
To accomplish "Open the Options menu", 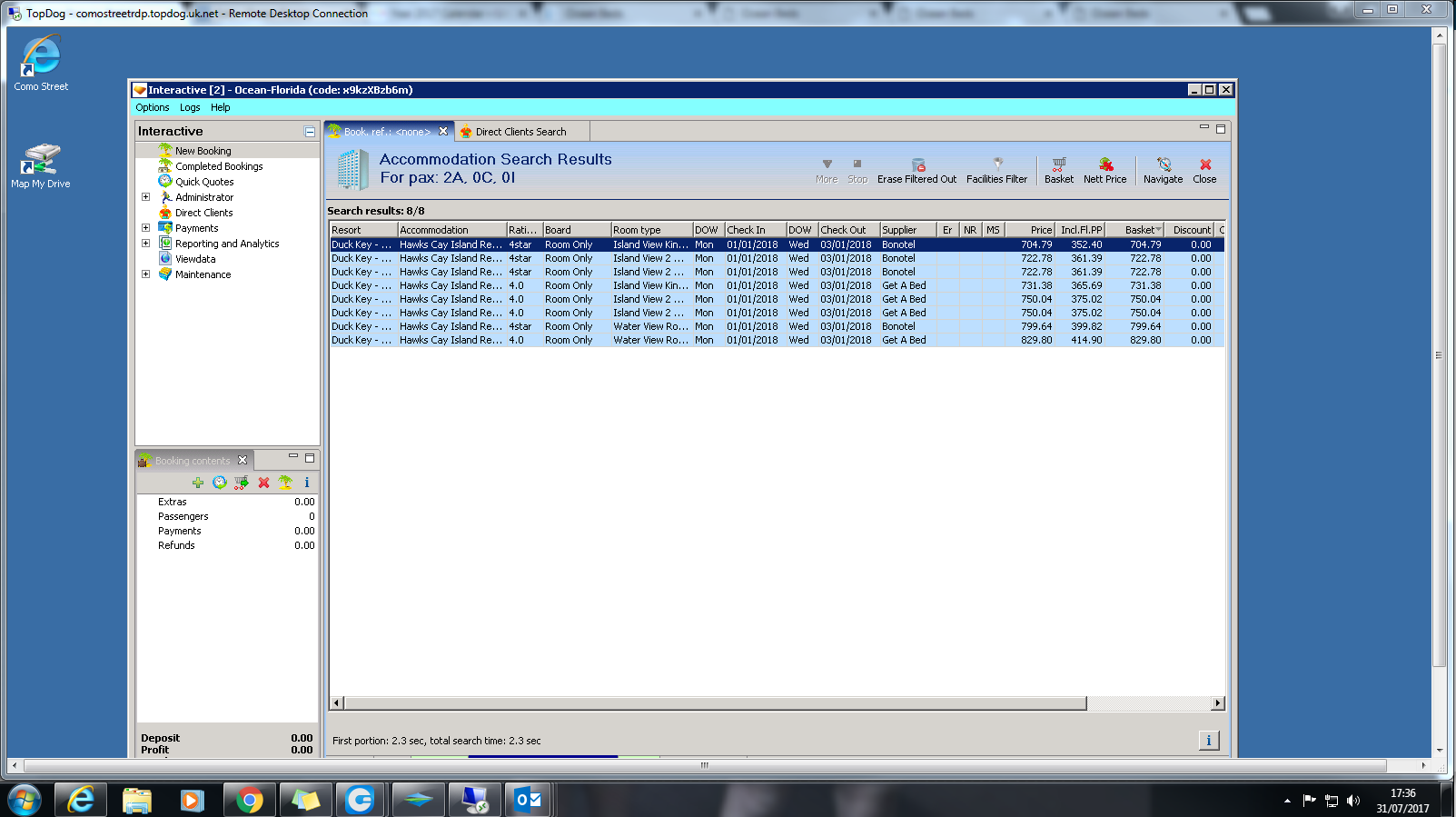I will tap(153, 107).
